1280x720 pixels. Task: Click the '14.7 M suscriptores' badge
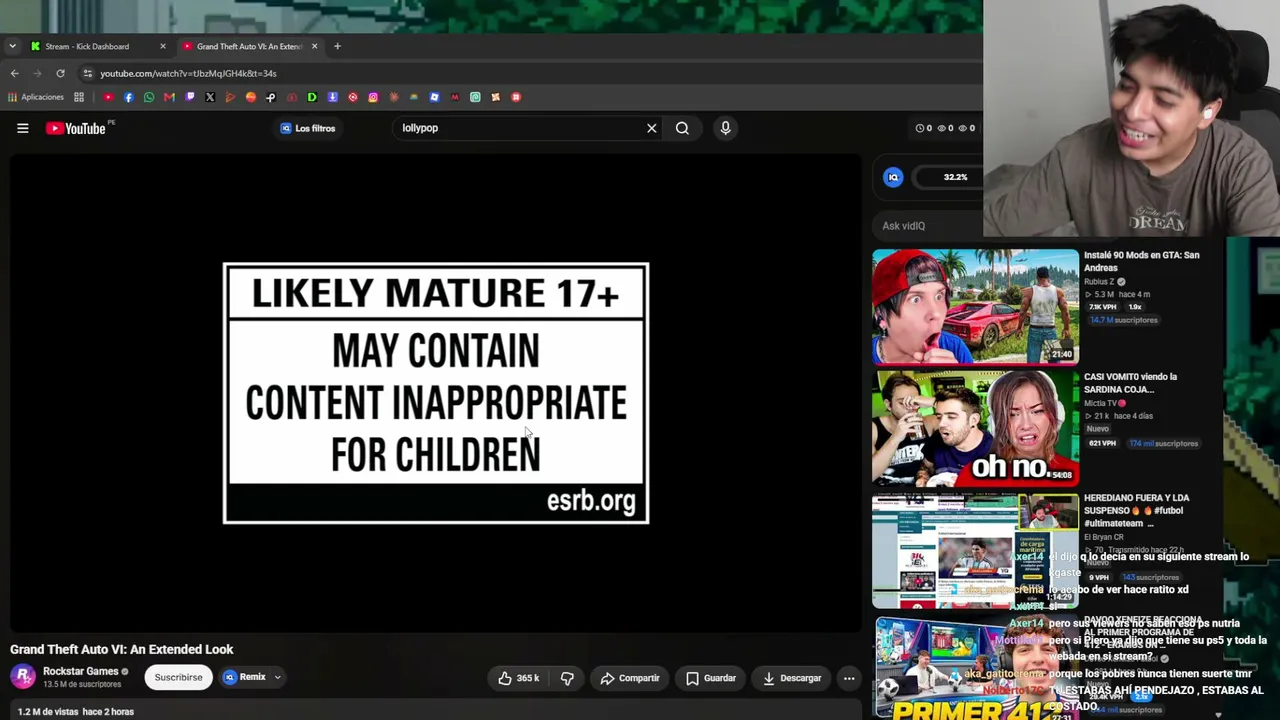[x=1124, y=320]
